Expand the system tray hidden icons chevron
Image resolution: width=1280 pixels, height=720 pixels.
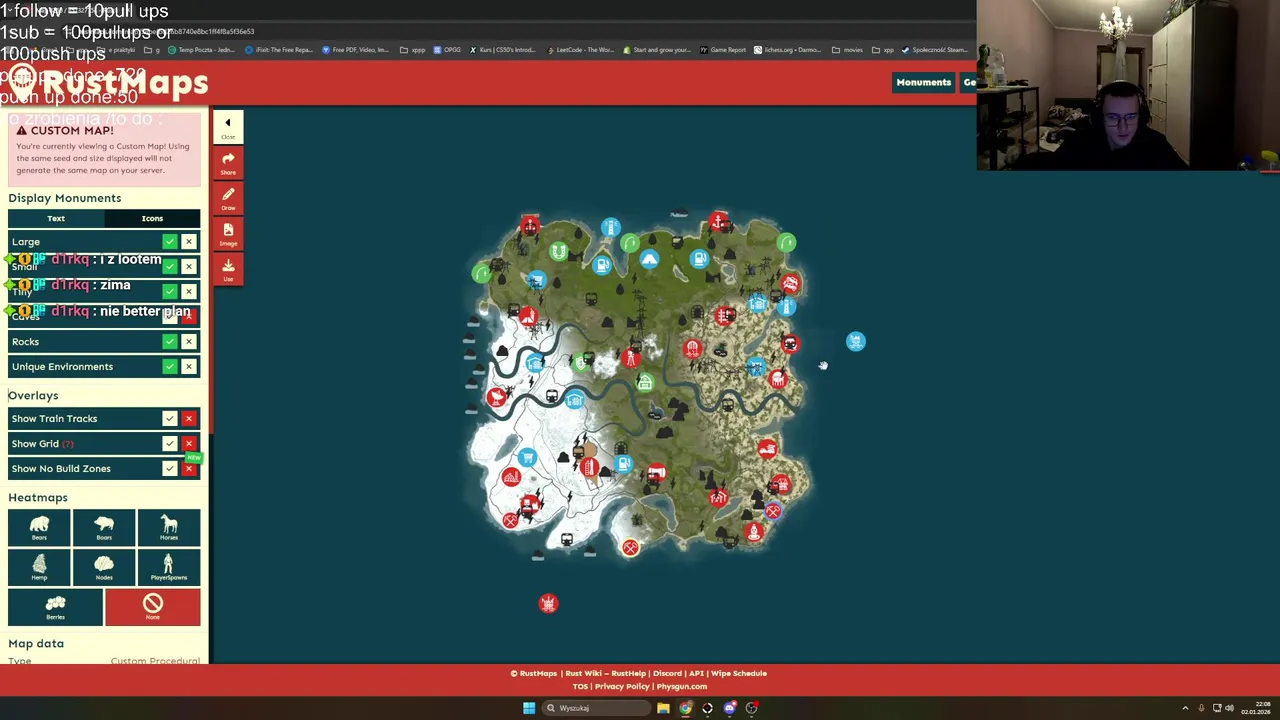(x=1185, y=708)
